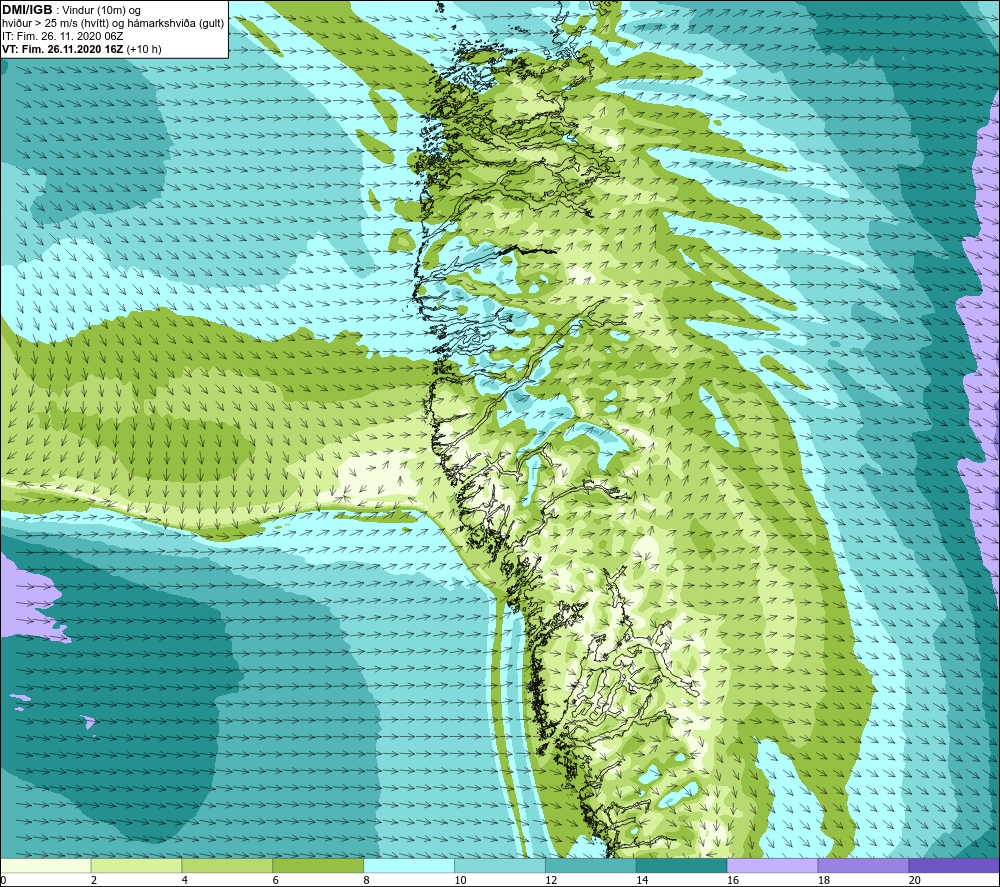Click the 8–10 m/s pale cyan legend swatch
1000x887 pixels.
409,865
